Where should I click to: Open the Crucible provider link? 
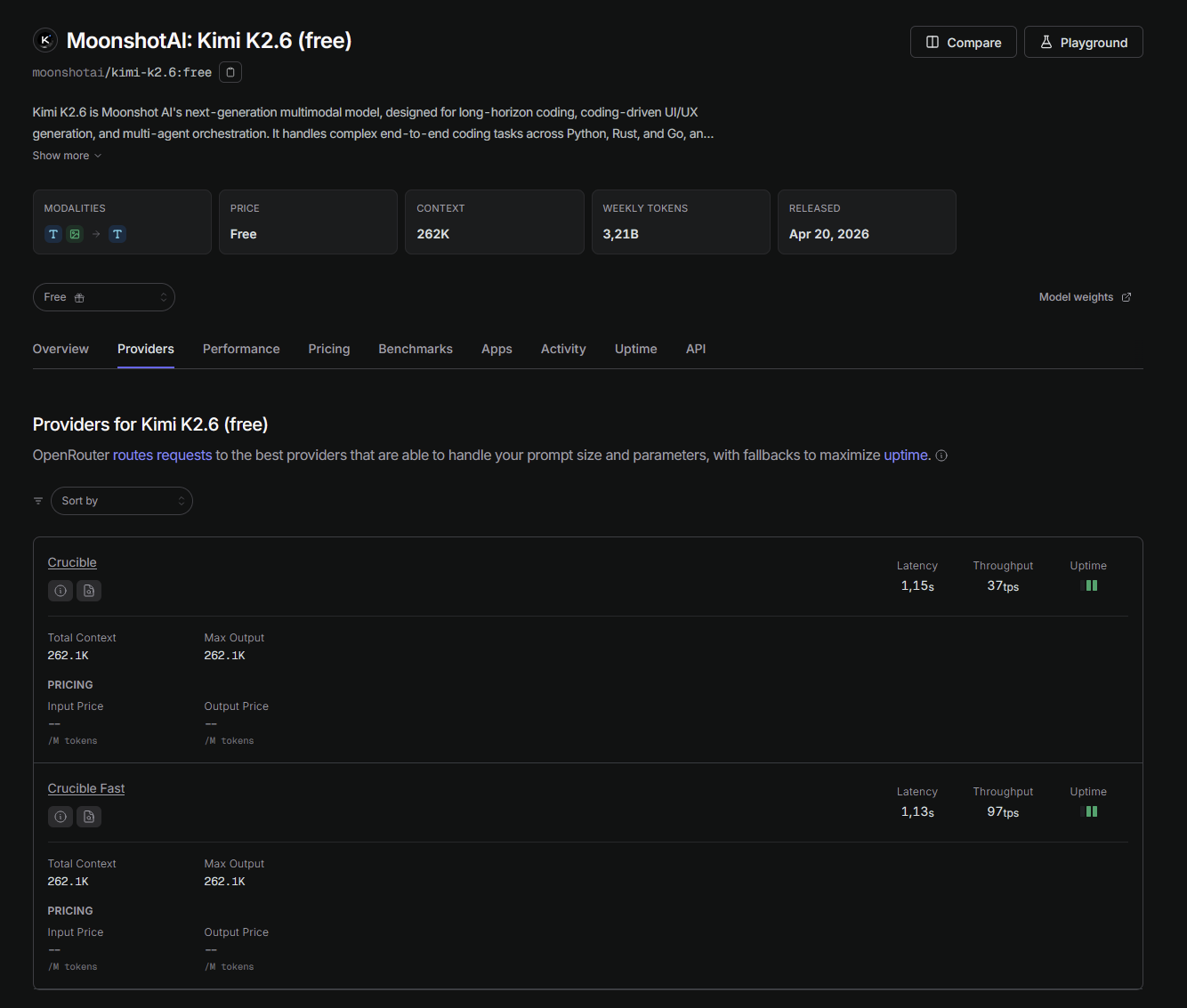tap(72, 562)
